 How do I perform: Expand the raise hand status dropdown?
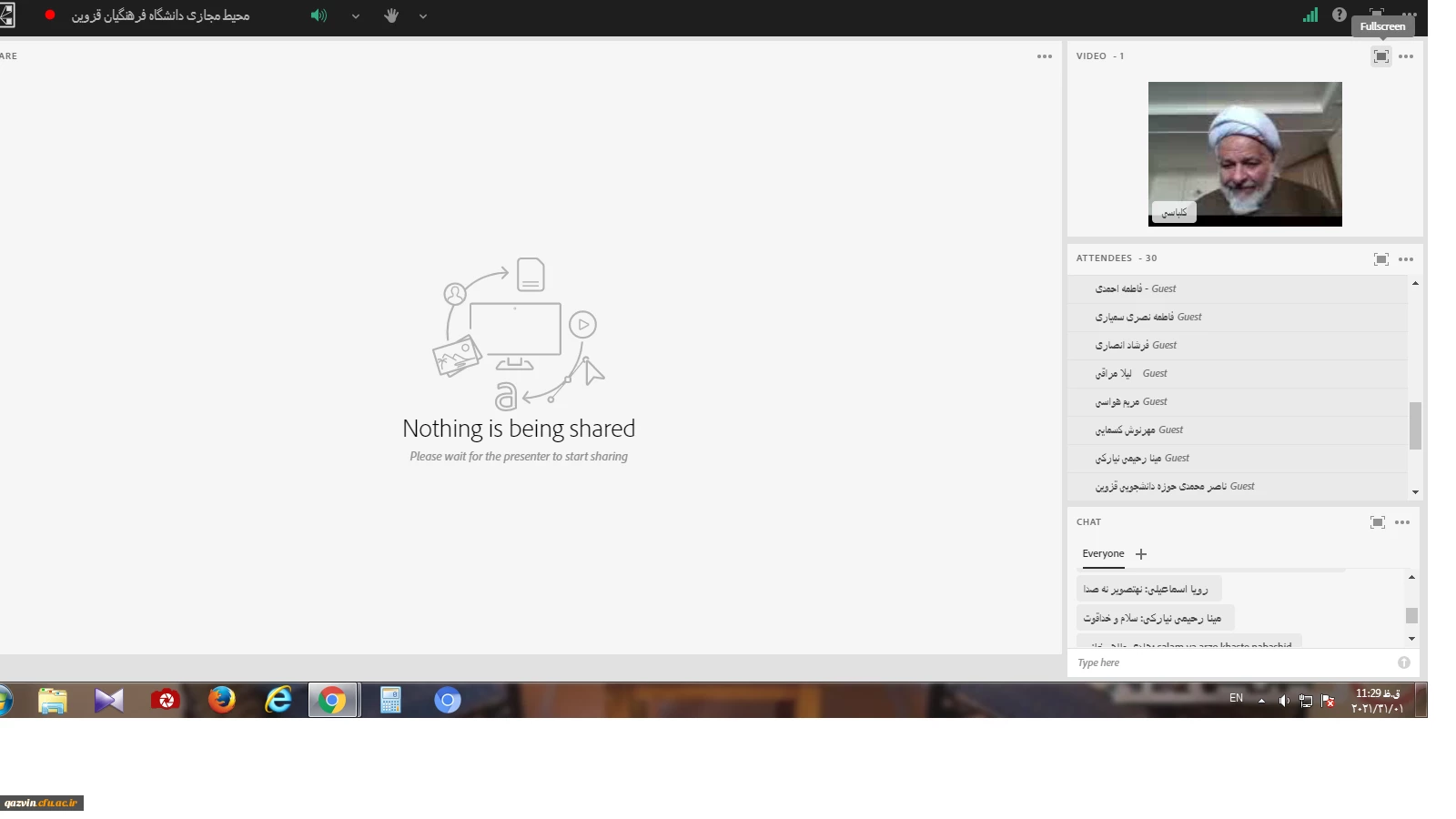click(x=423, y=16)
